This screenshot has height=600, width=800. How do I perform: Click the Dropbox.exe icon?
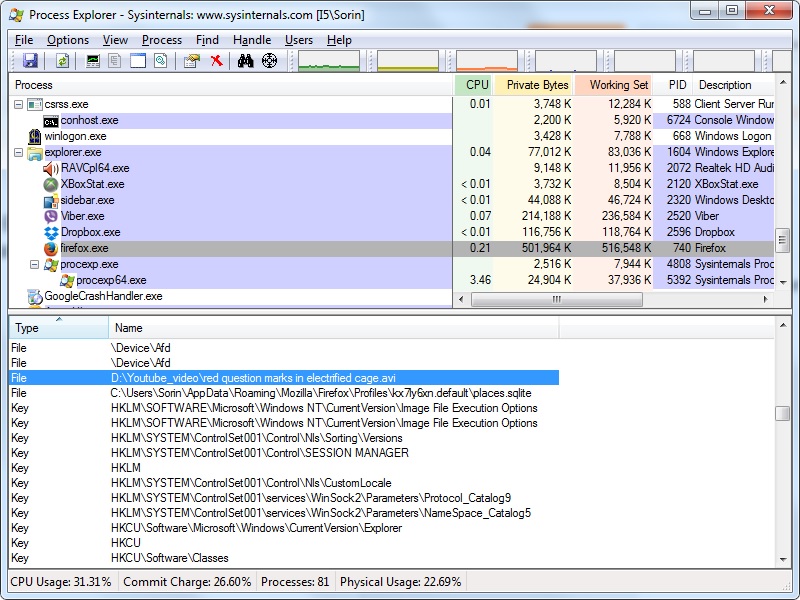pos(51,233)
